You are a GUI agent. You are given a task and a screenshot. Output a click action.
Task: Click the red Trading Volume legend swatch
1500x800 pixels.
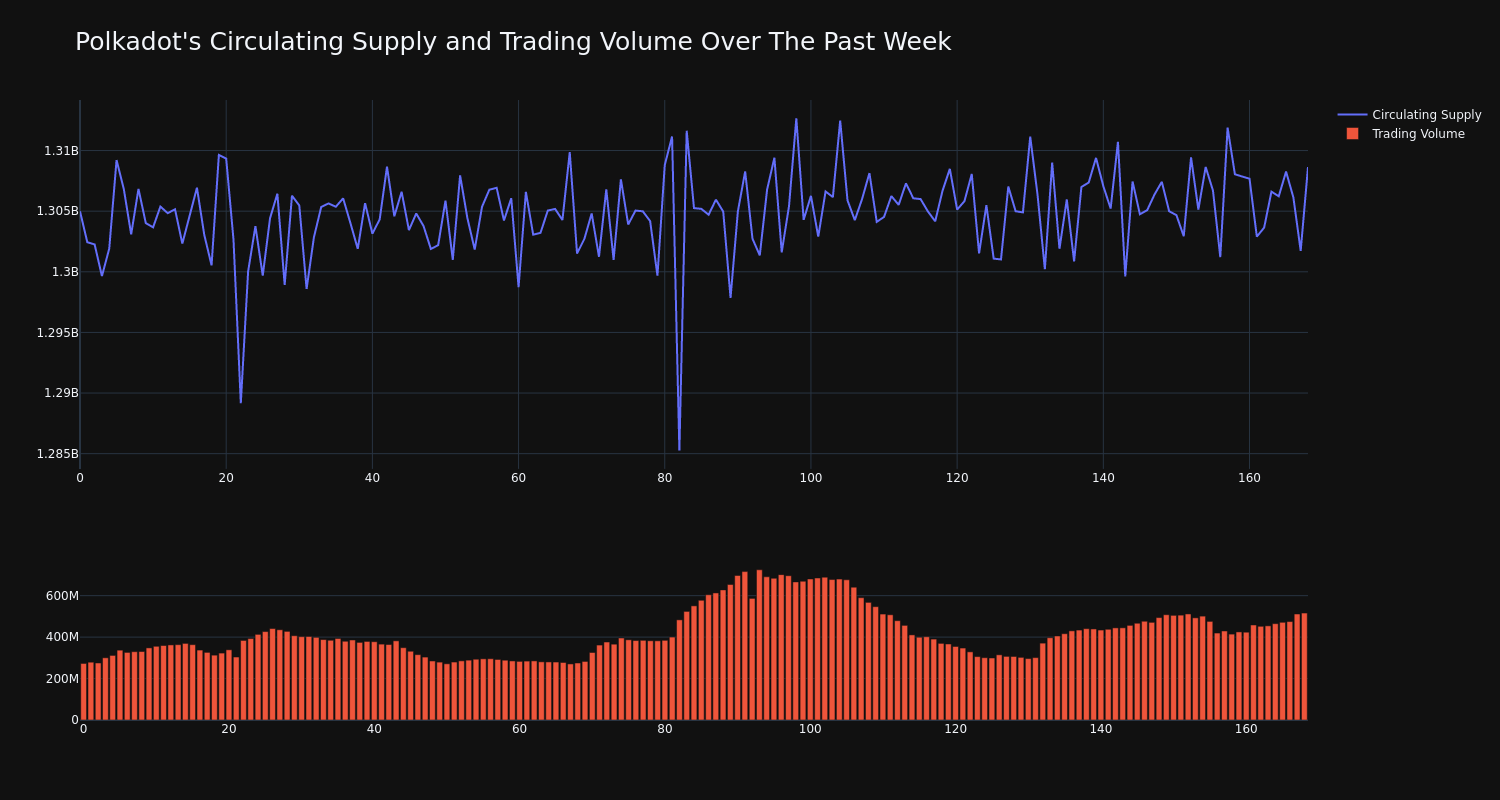[x=1352, y=134]
